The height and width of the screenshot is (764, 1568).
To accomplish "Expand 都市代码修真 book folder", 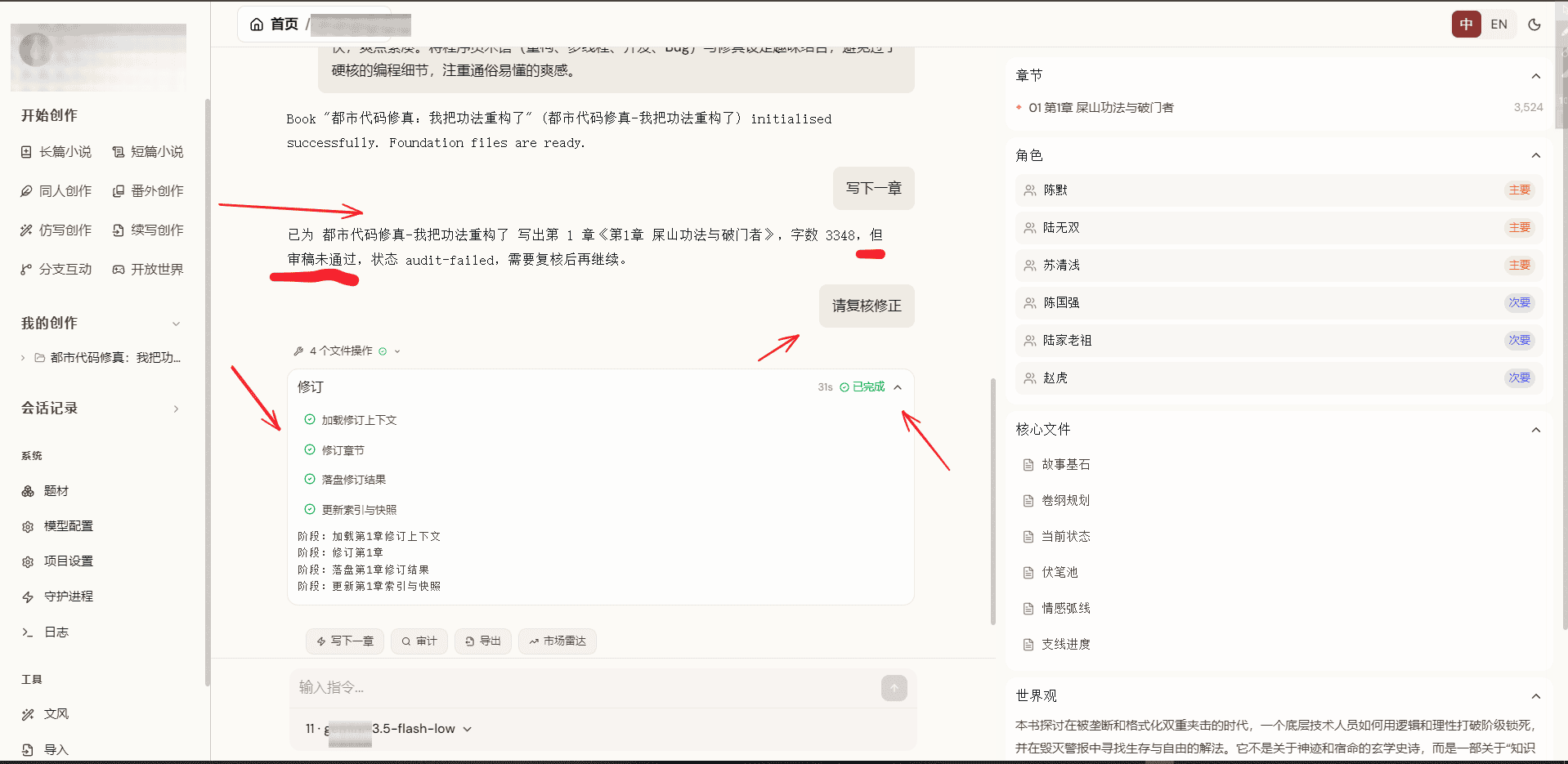I will tap(23, 358).
